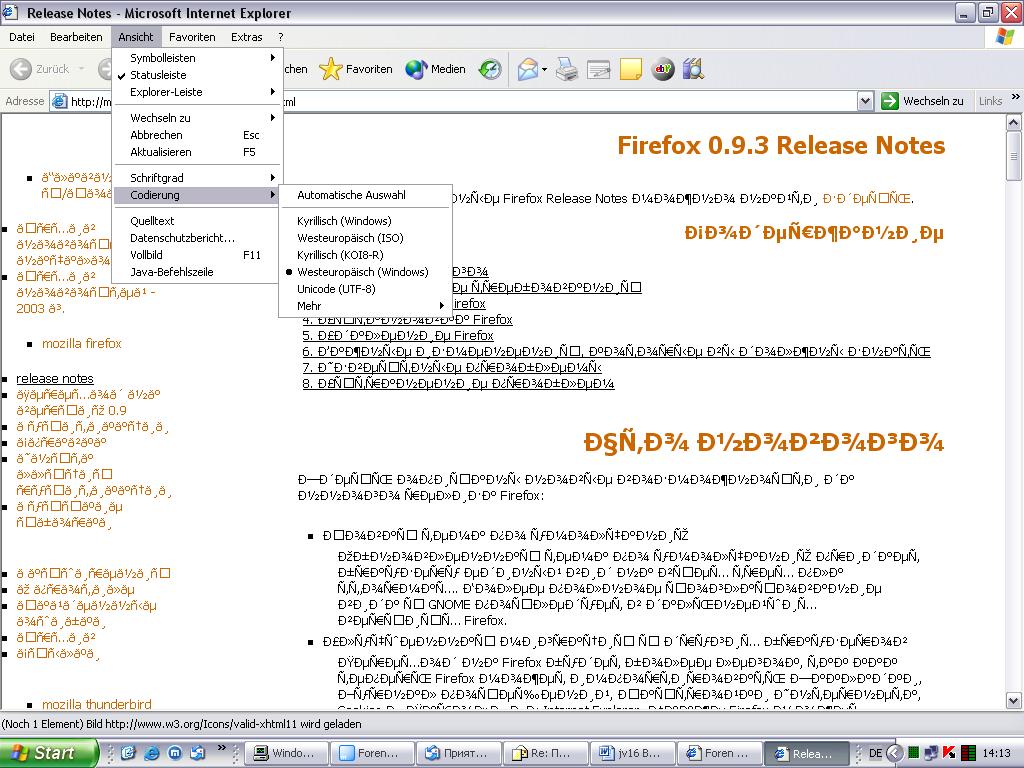Click the red Kaspersky tray icon
The height and width of the screenshot is (768, 1024).
tap(949, 754)
